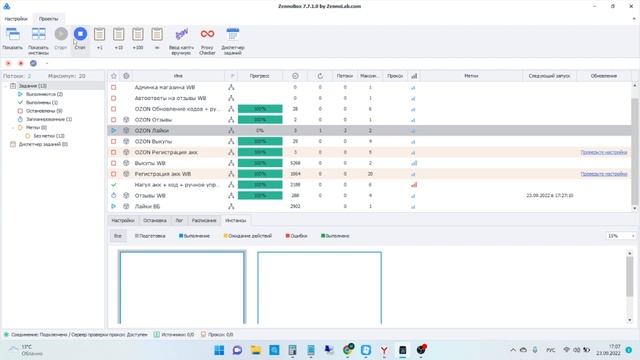Click task list vertical scrollbar
Viewport: 640px width, 360px height.
click(x=634, y=151)
